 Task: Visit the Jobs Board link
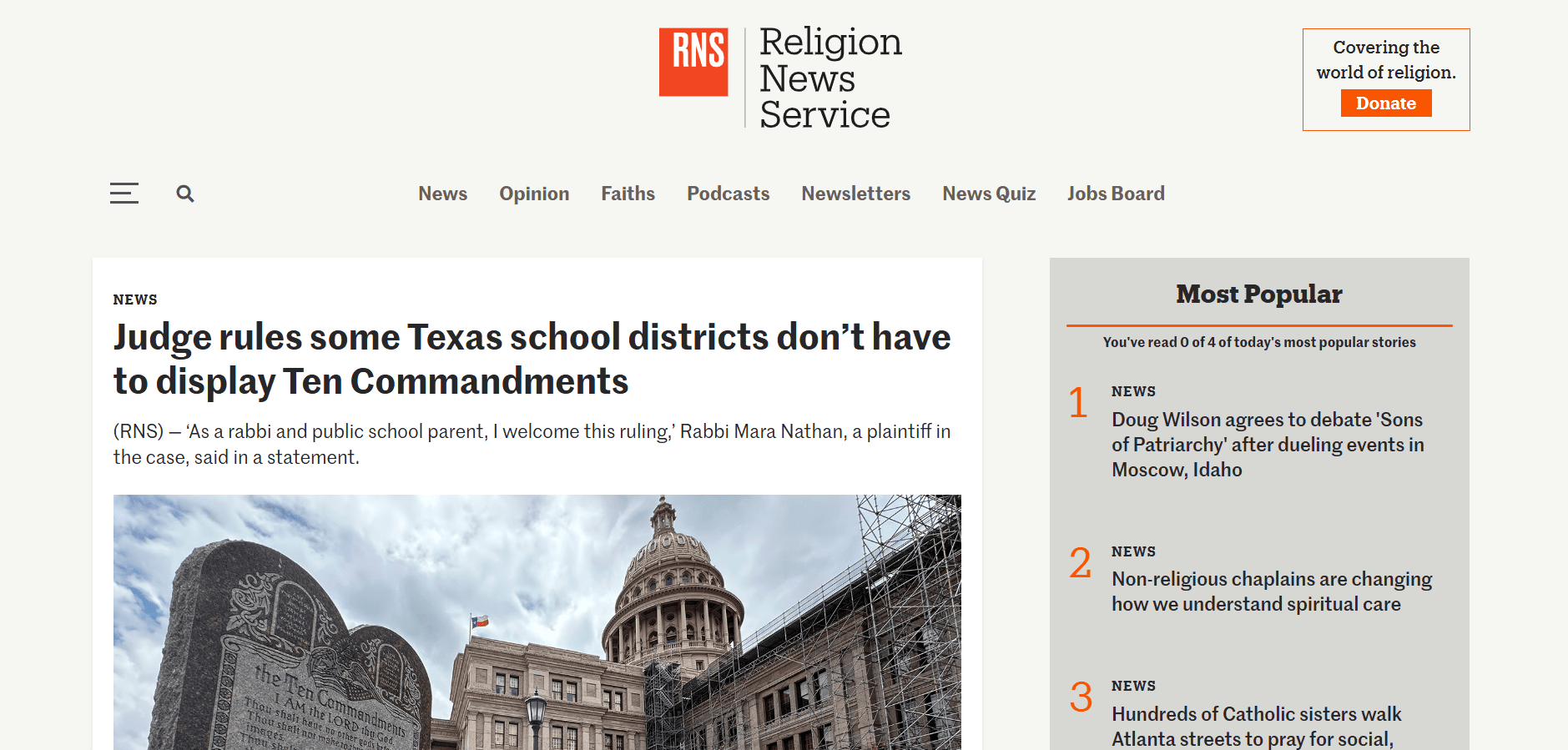(x=1115, y=194)
